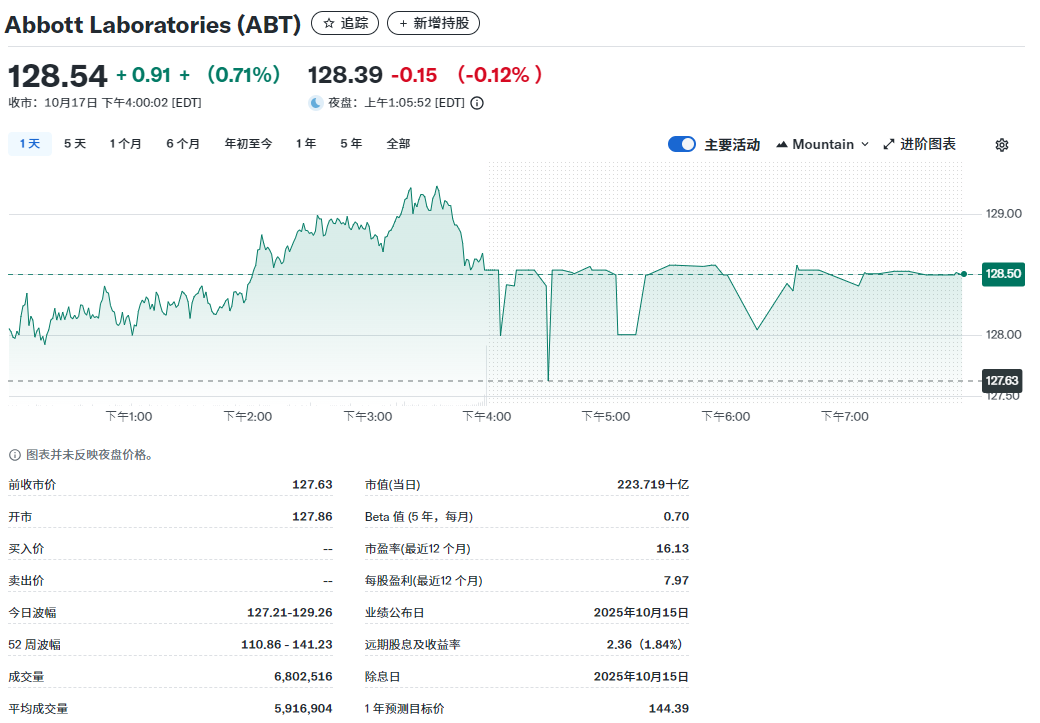Switch chart to 1年 range
The image size is (1040, 723).
pyautogui.click(x=306, y=144)
